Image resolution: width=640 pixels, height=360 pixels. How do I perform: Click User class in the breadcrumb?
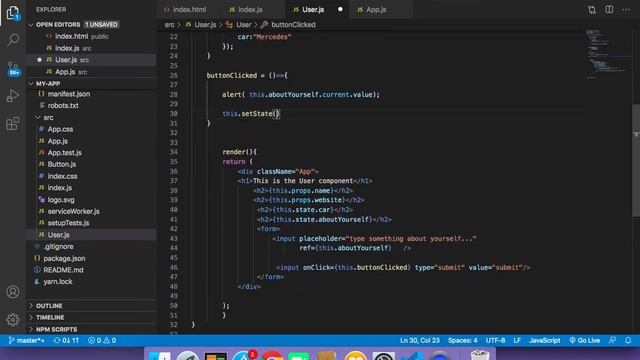pos(243,25)
